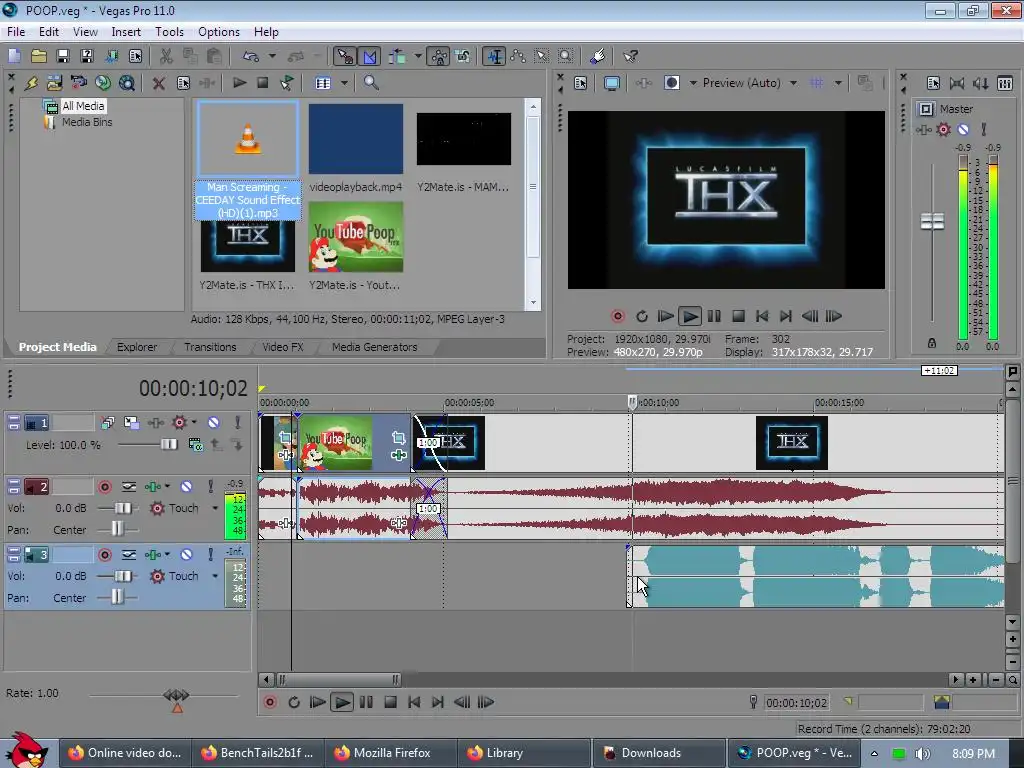1024x768 pixels.
Task: Open Video Preview external monitor icon
Action: click(x=611, y=83)
